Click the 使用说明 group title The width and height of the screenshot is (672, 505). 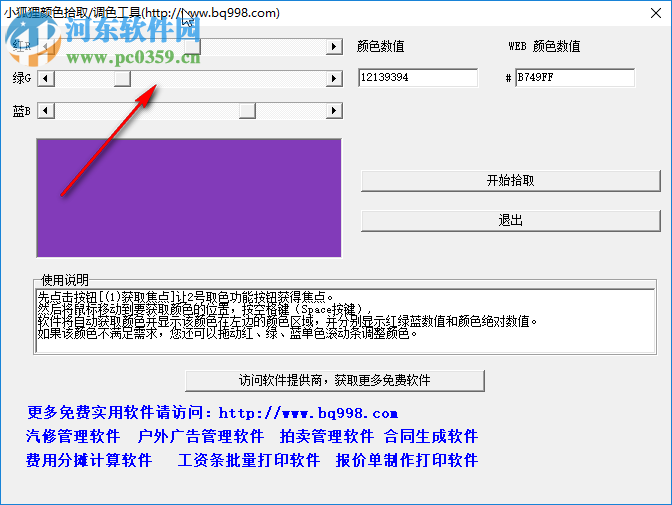(65, 280)
